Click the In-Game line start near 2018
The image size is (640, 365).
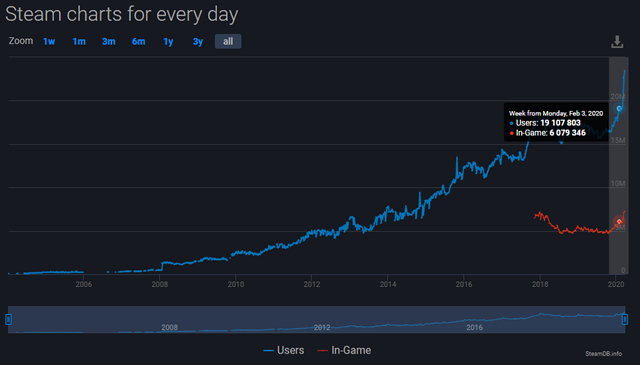(x=535, y=217)
